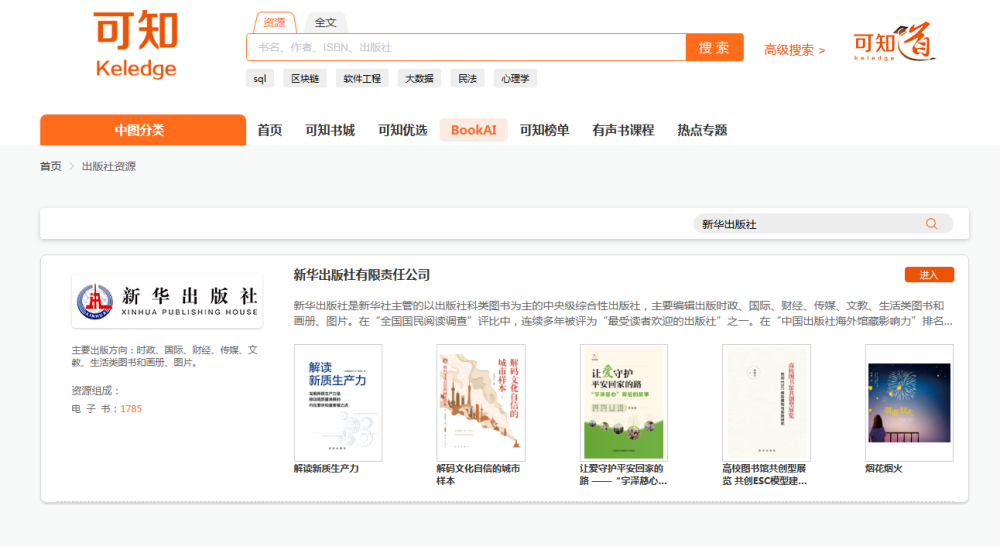Expand the 中图分类 category menu
This screenshot has height=546, width=1000.
(x=142, y=130)
